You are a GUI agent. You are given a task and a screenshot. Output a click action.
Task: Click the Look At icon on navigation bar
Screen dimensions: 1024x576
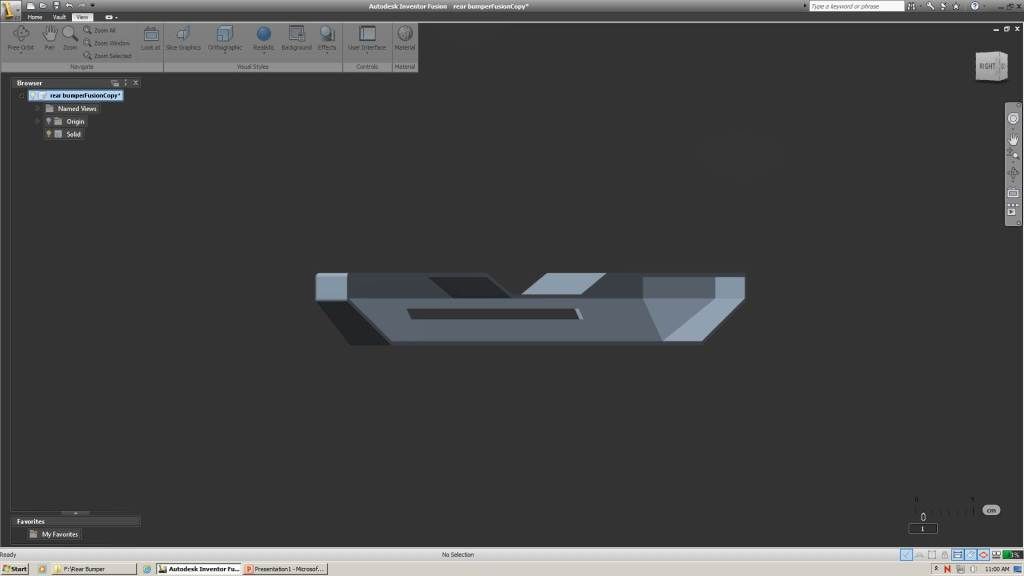(1013, 193)
